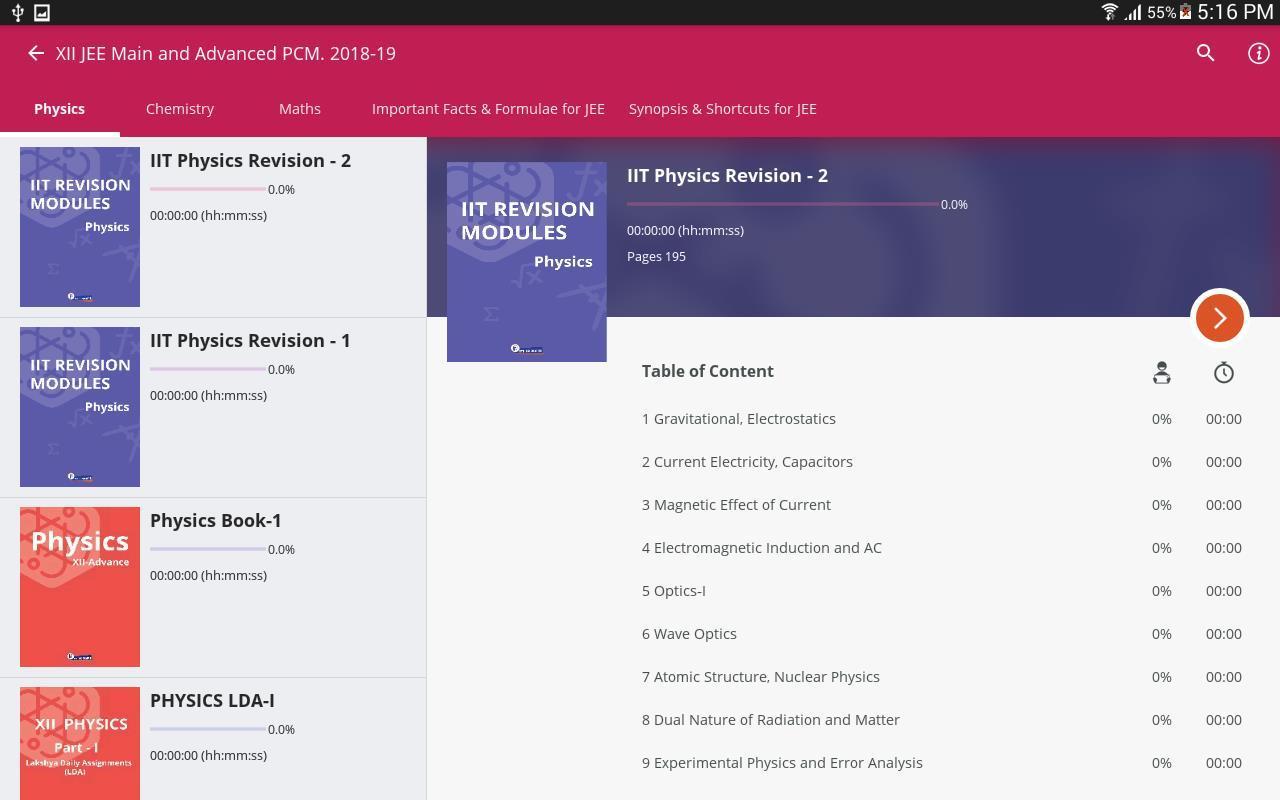The height and width of the screenshot is (800, 1280).
Task: Click 00:00:00 time under Physics Book-1
Action: tap(208, 576)
